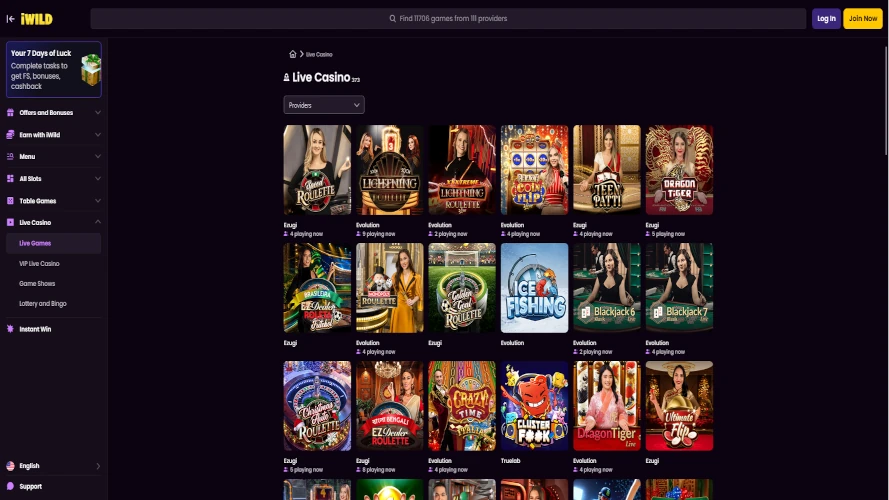Collapse the sidebar with the arrow icon
889x500 pixels.
pos(10,19)
